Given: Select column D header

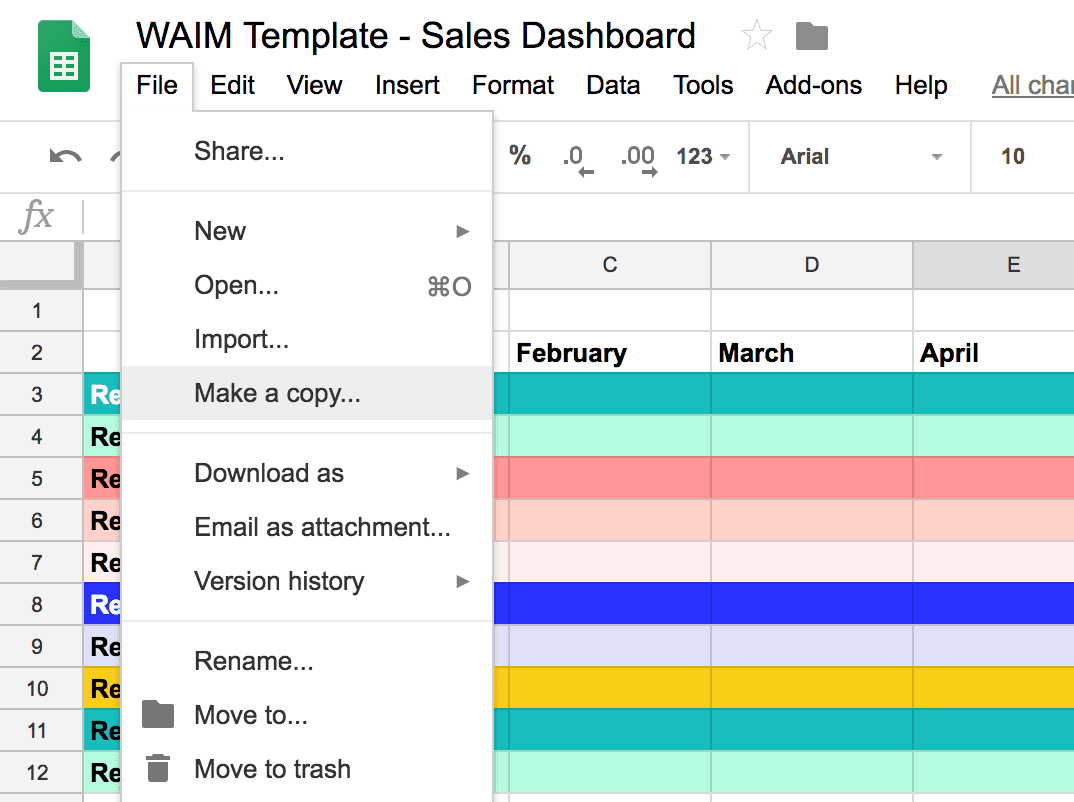Looking at the screenshot, I should [x=811, y=265].
